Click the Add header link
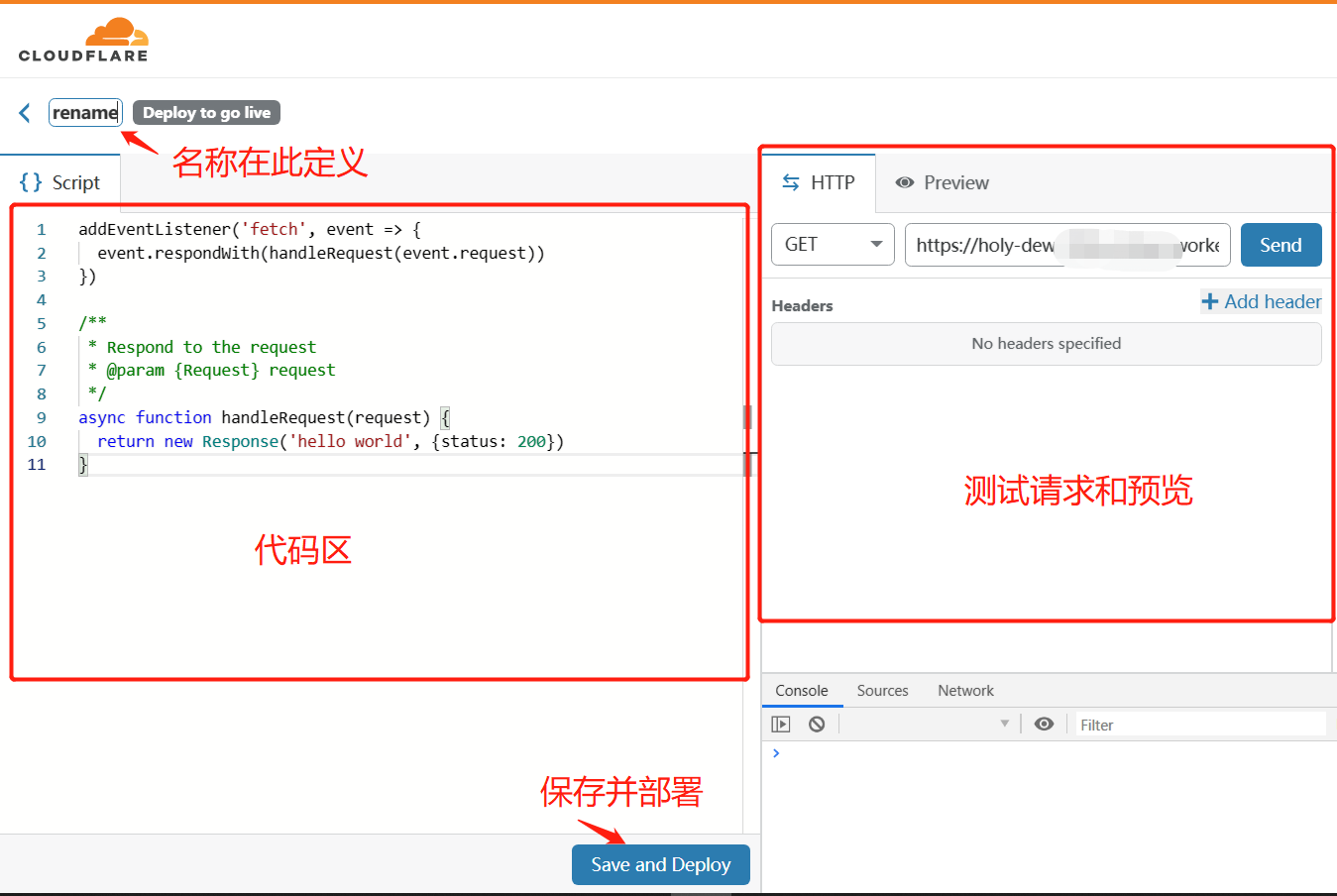The width and height of the screenshot is (1337, 896). tap(1261, 301)
